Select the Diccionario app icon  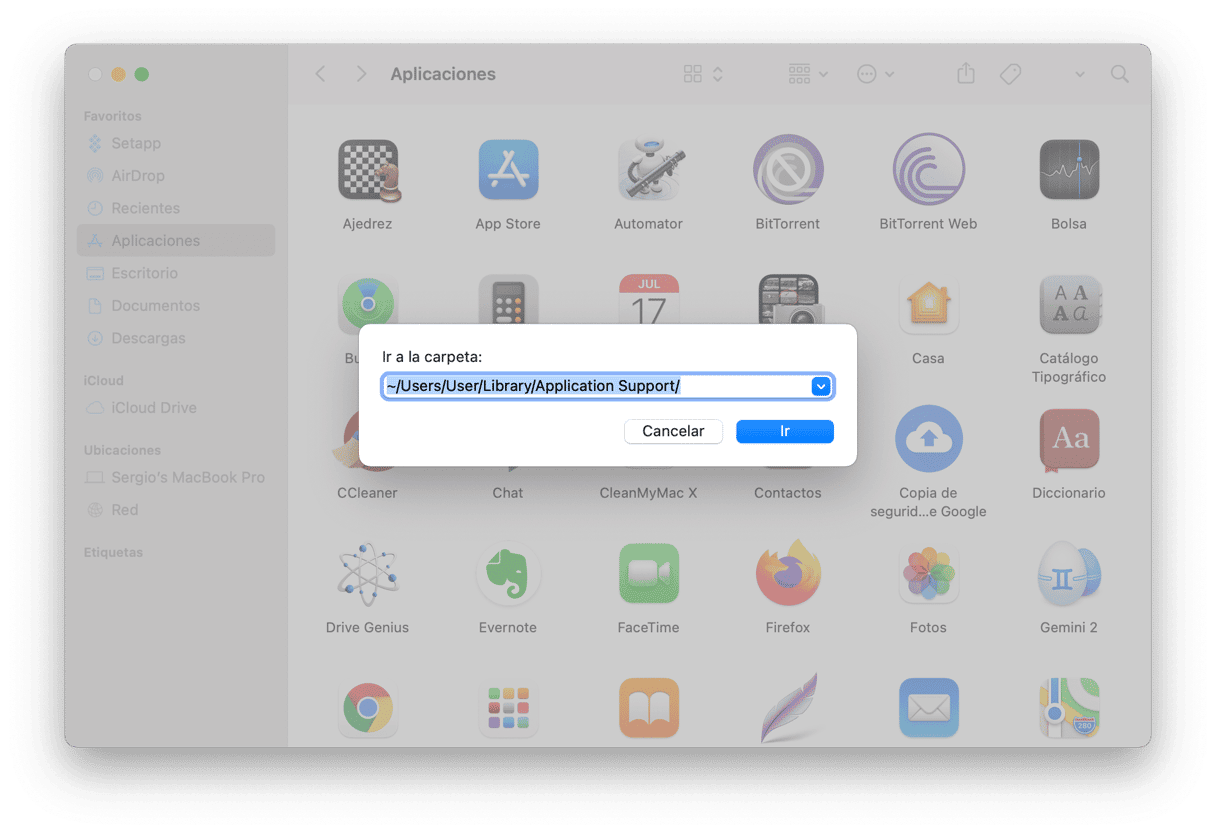(1069, 438)
